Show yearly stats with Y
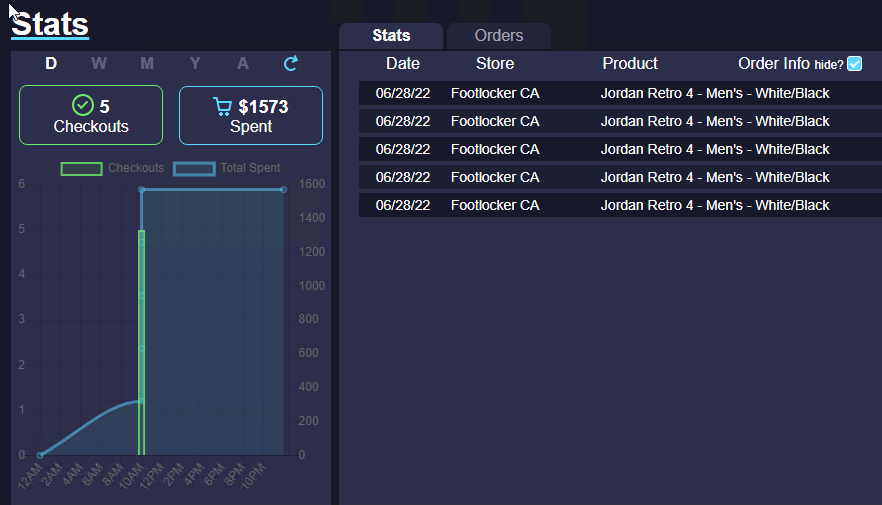 click(x=195, y=64)
